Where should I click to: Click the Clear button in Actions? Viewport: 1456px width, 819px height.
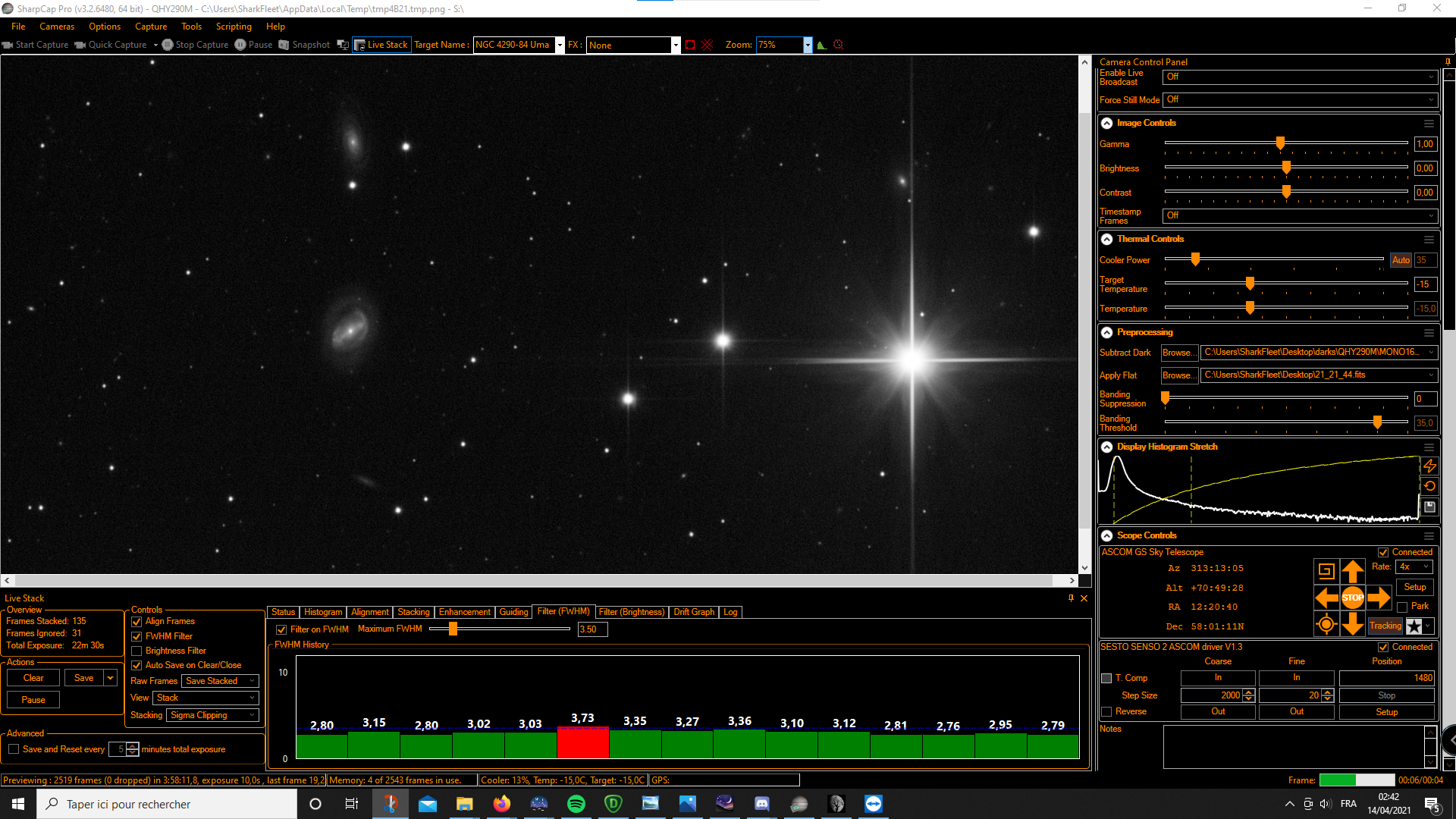click(33, 678)
